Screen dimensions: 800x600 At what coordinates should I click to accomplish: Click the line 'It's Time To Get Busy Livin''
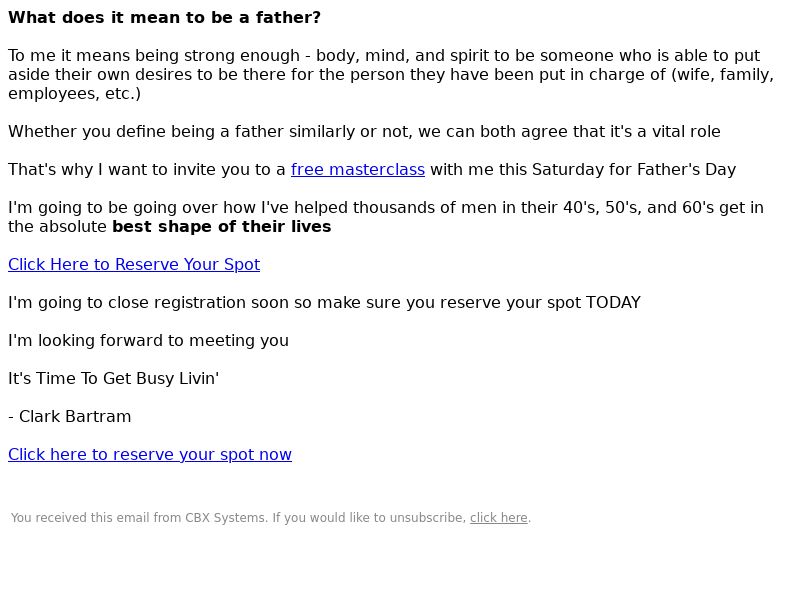click(x=113, y=379)
